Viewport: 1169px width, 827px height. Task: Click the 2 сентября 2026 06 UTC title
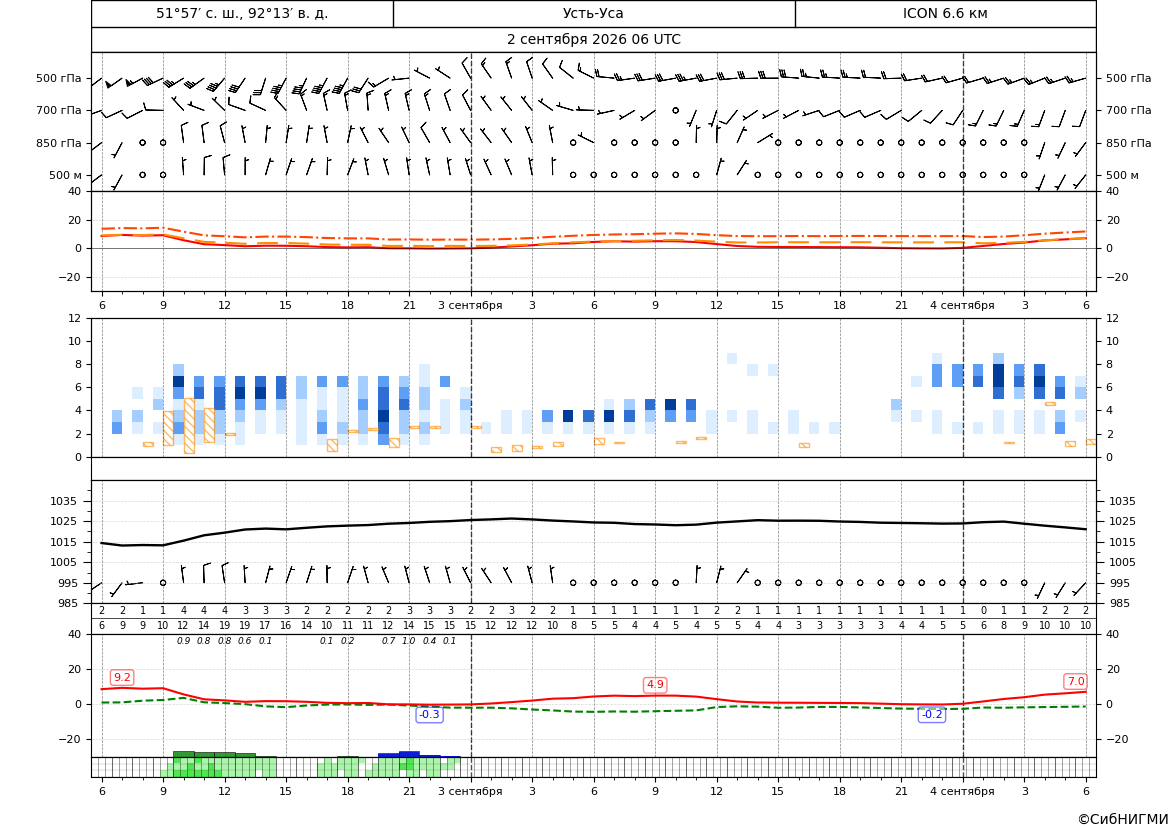593,40
